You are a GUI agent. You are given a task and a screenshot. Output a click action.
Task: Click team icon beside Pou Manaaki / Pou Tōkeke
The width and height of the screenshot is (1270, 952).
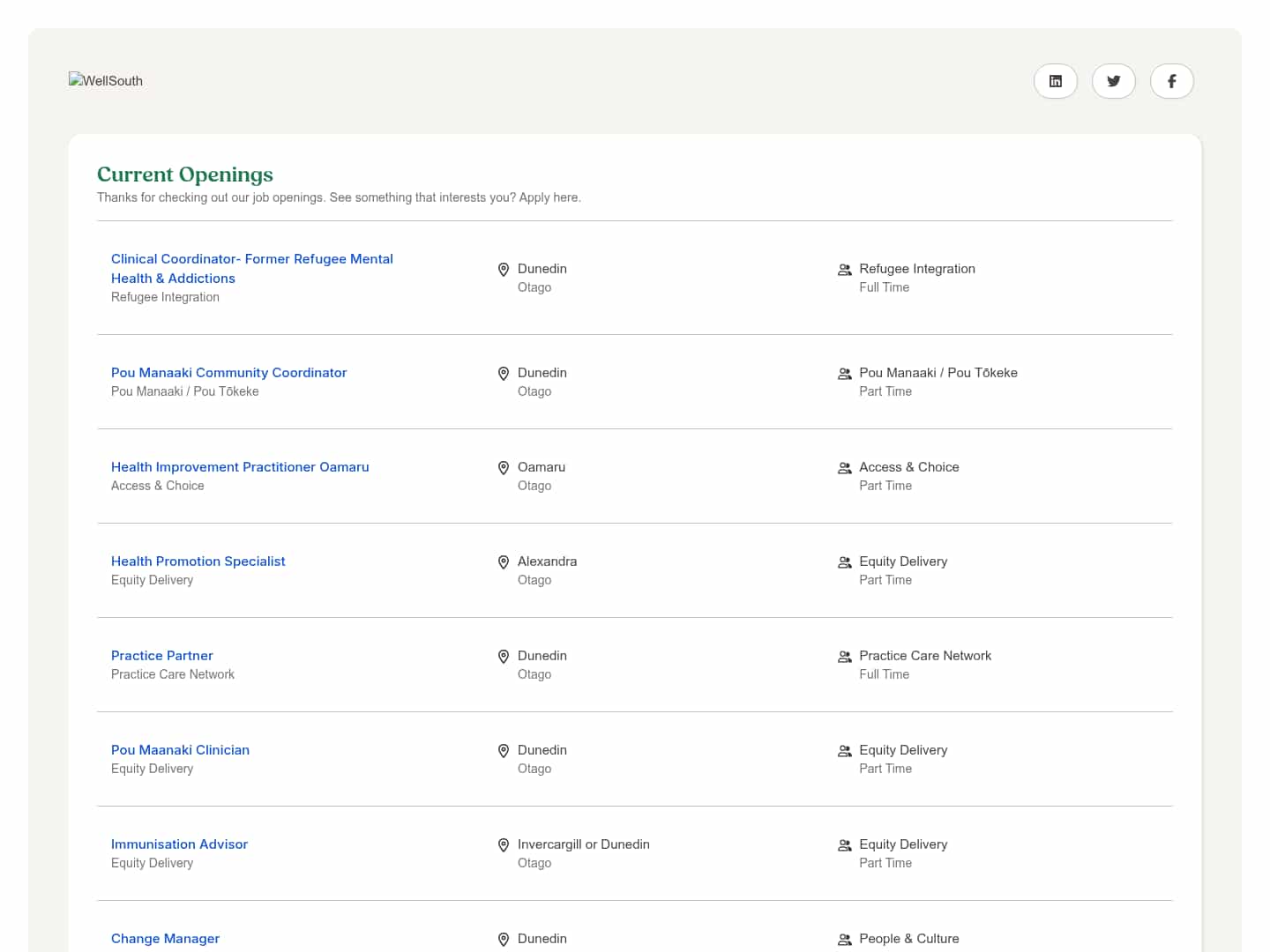[x=844, y=374]
